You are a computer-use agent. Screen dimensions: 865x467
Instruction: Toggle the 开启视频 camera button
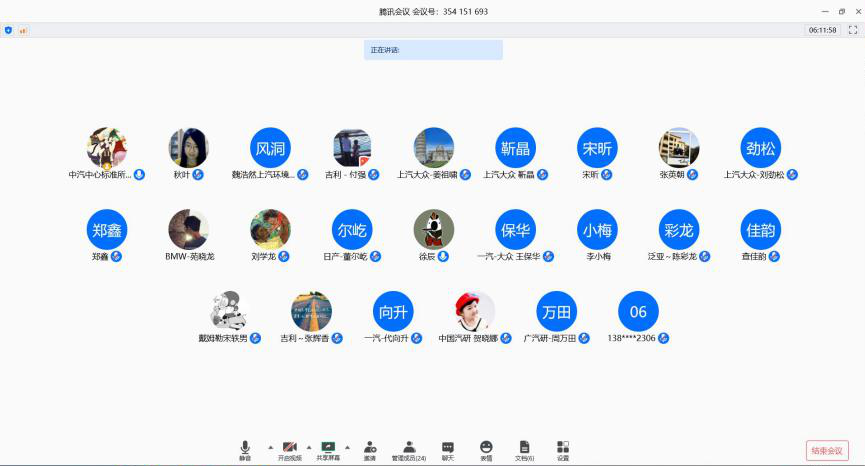pos(289,447)
